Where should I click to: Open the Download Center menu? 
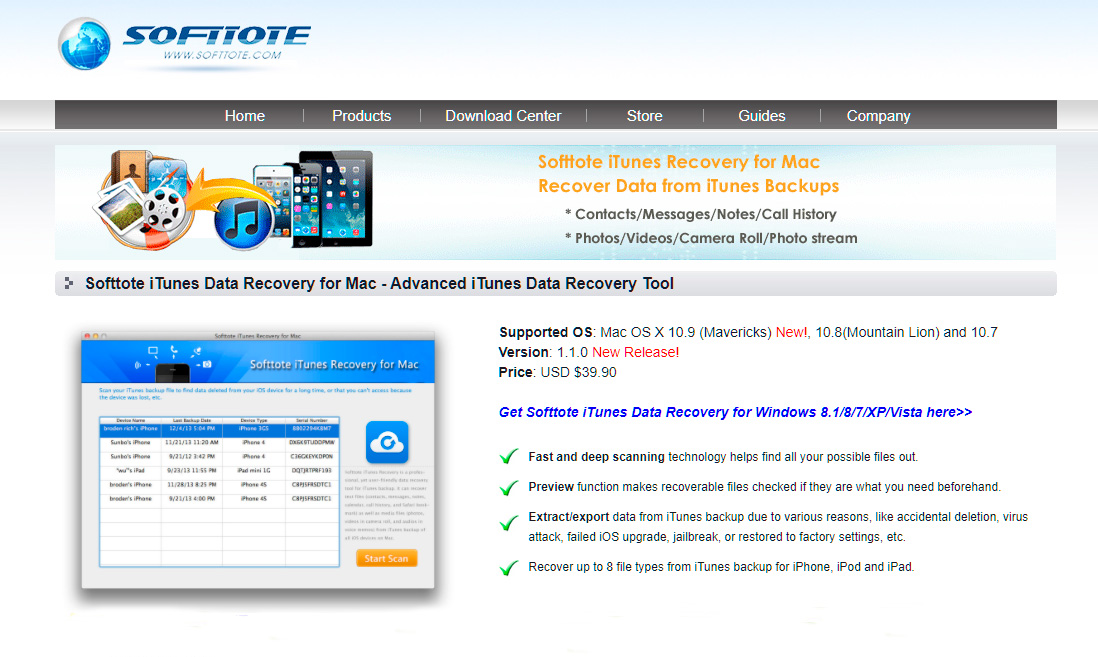tap(503, 115)
